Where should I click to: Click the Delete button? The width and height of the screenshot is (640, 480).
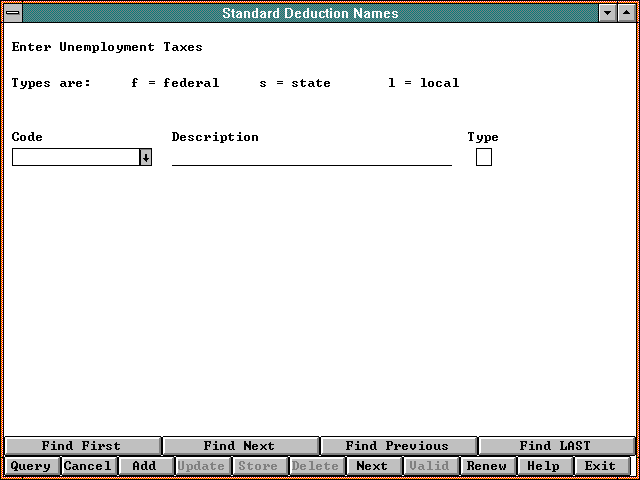click(315, 466)
